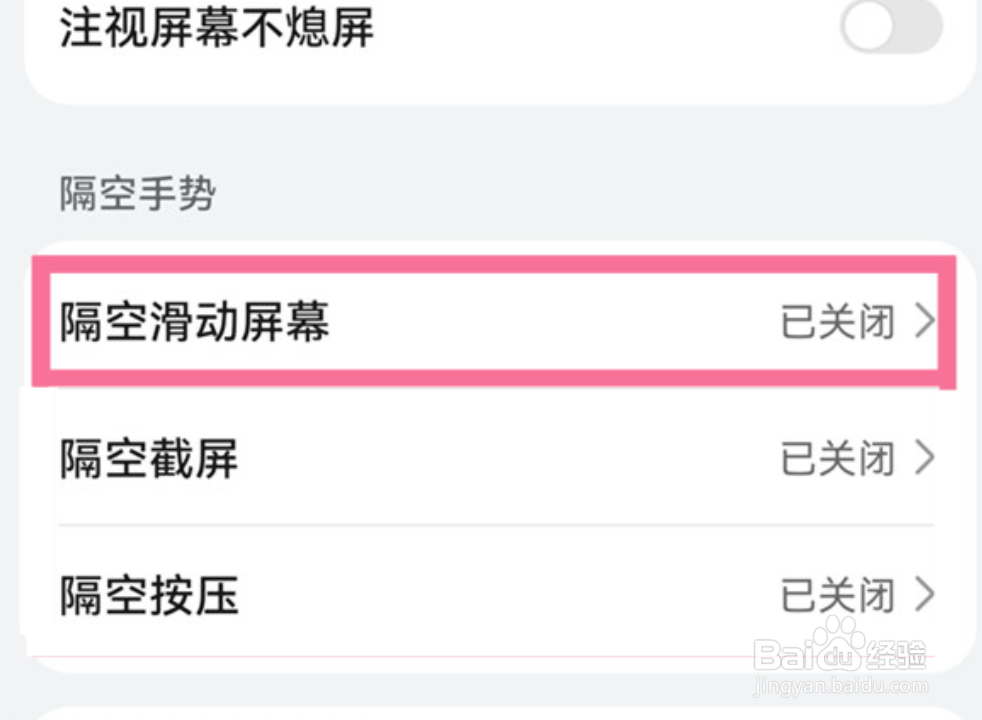
Task: Open the 隔空截屏 setting
Action: pyautogui.click(x=150, y=459)
